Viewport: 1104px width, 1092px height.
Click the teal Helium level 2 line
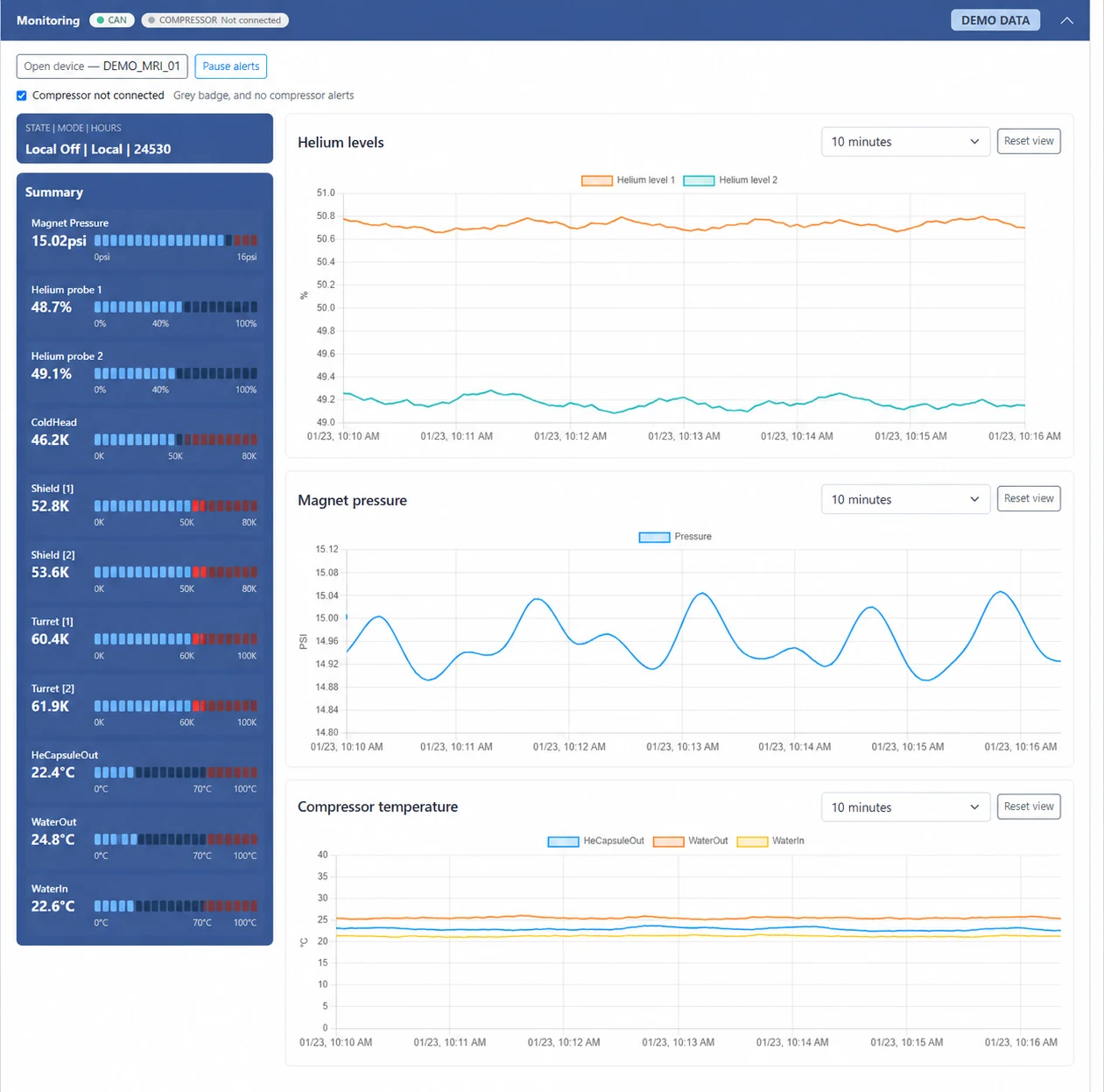pos(683,399)
